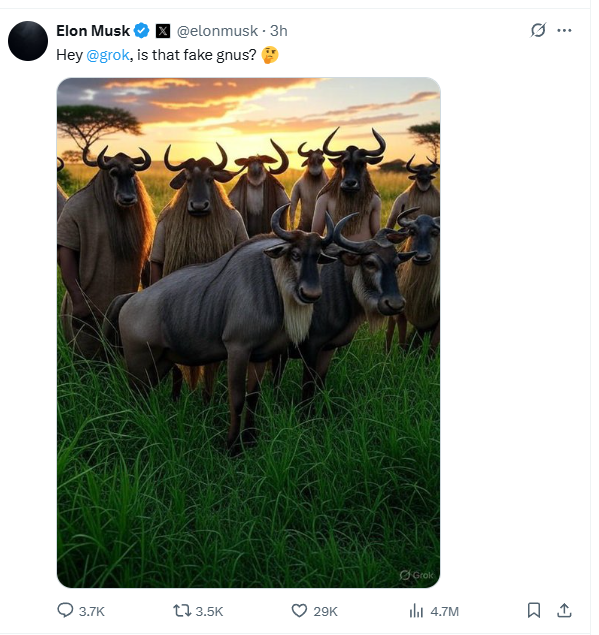Viewport: 599px width, 635px height.
Task: Open the post's 3h timestamp
Action: [279, 31]
